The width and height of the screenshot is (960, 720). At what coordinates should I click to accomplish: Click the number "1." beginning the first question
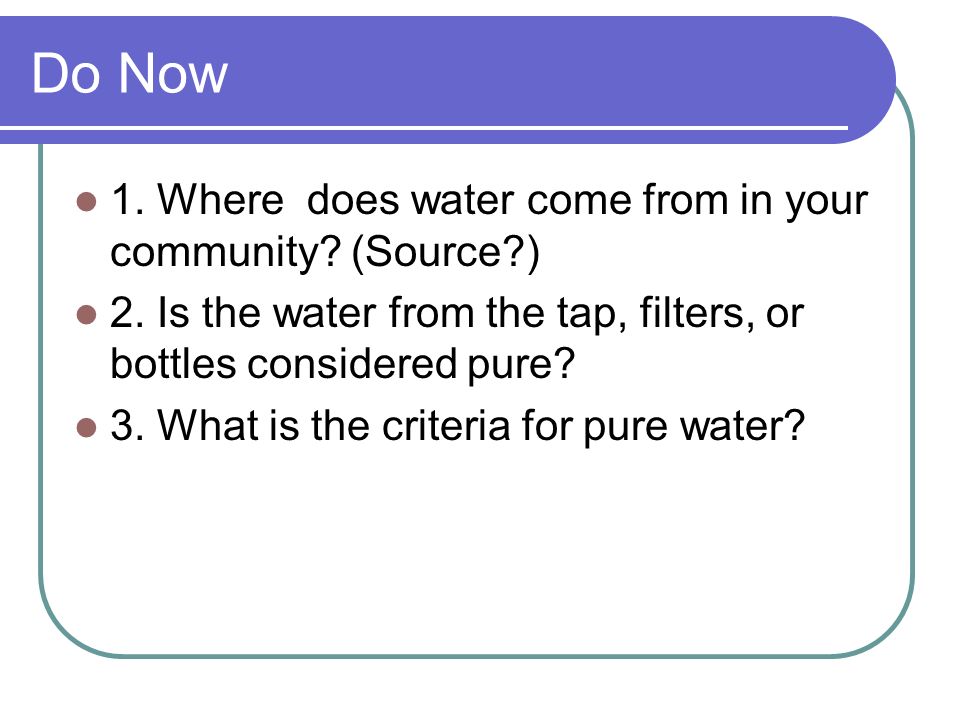click(127, 200)
